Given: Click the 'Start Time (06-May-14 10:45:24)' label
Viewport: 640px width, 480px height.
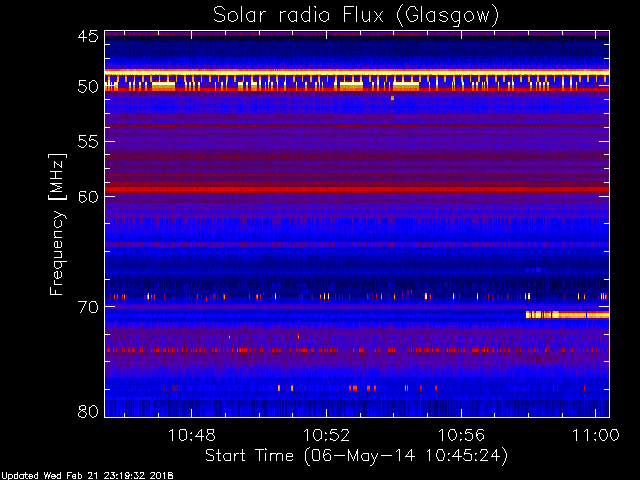Looking at the screenshot, I should [x=356, y=456].
